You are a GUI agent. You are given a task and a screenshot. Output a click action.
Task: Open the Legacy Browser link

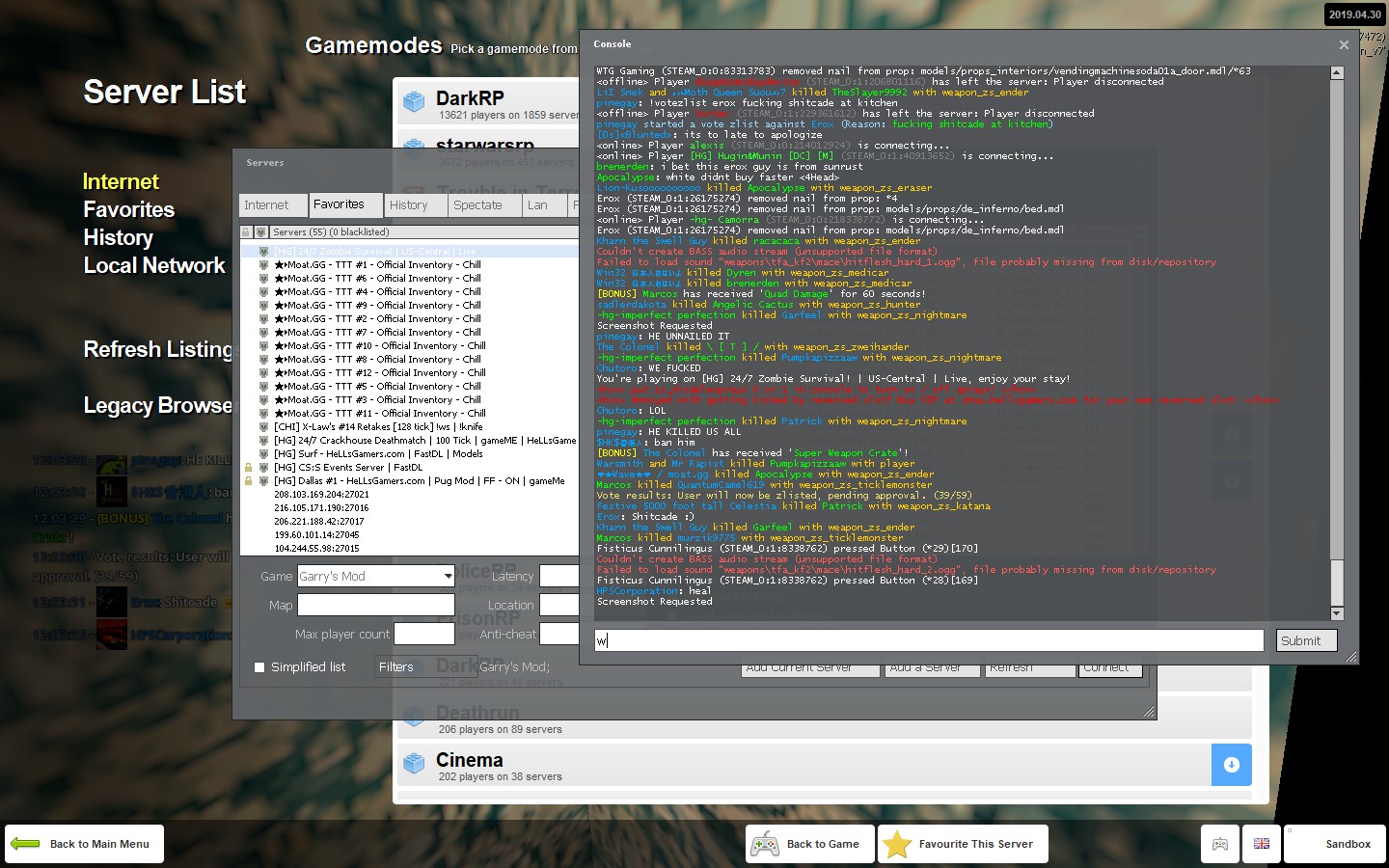tap(158, 406)
